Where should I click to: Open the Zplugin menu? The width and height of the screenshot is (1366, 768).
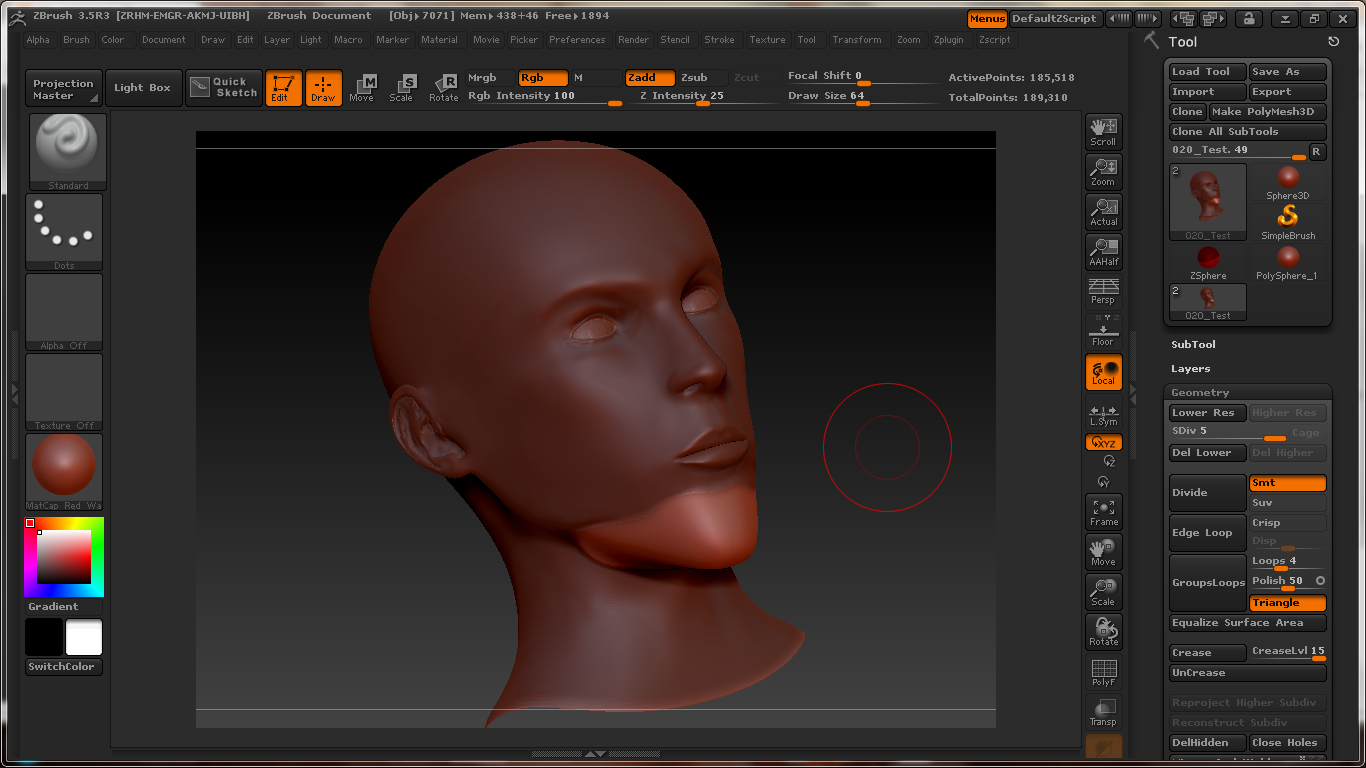click(948, 40)
